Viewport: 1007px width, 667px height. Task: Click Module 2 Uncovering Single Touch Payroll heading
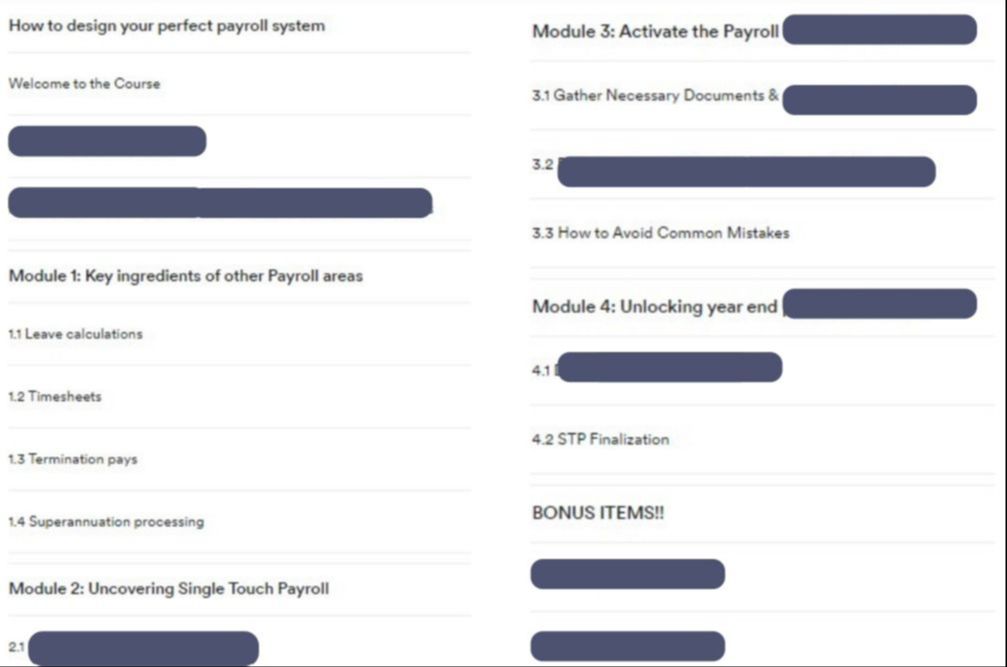click(168, 589)
